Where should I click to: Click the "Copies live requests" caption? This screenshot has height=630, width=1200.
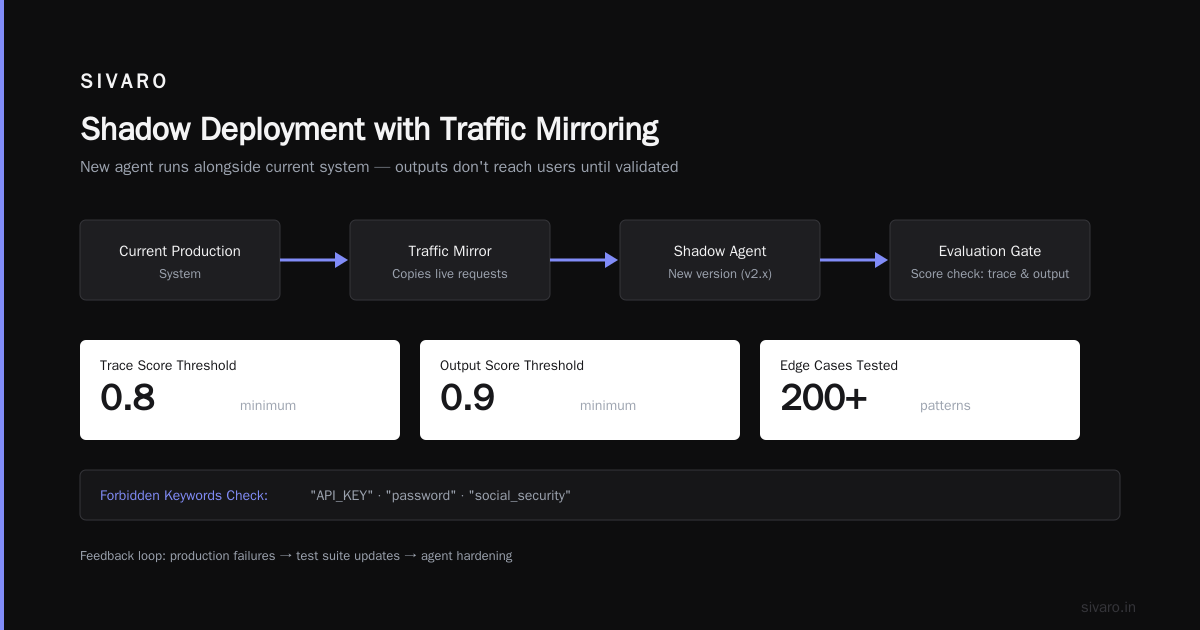(450, 274)
